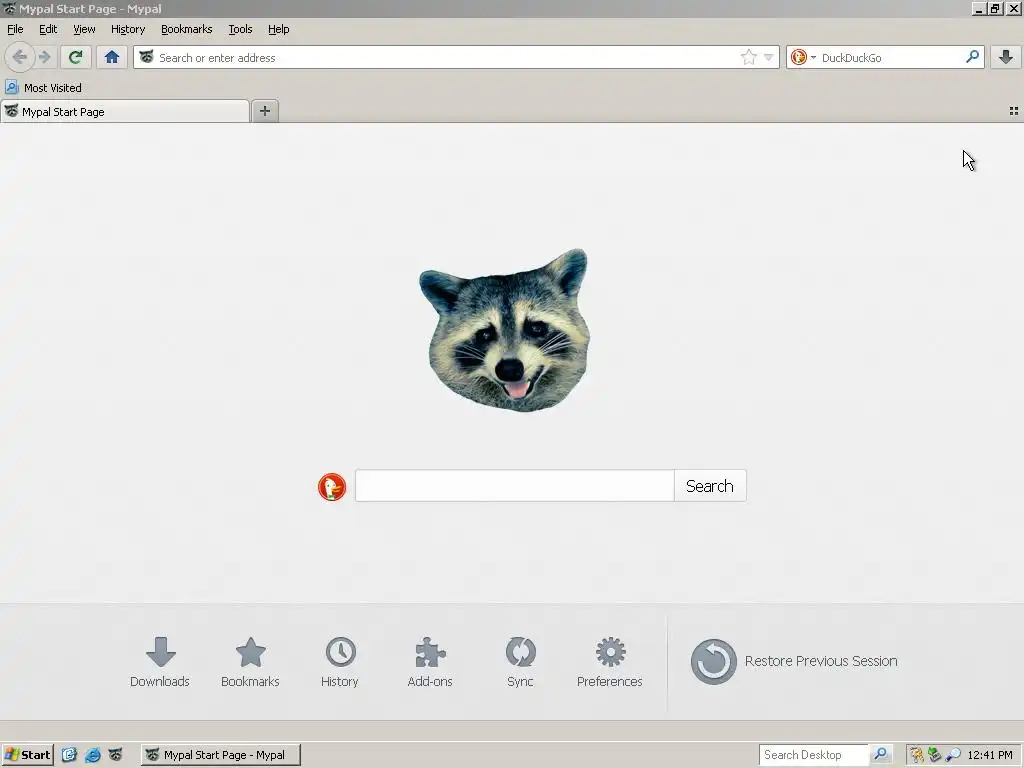Focus the start page search field

coord(515,486)
